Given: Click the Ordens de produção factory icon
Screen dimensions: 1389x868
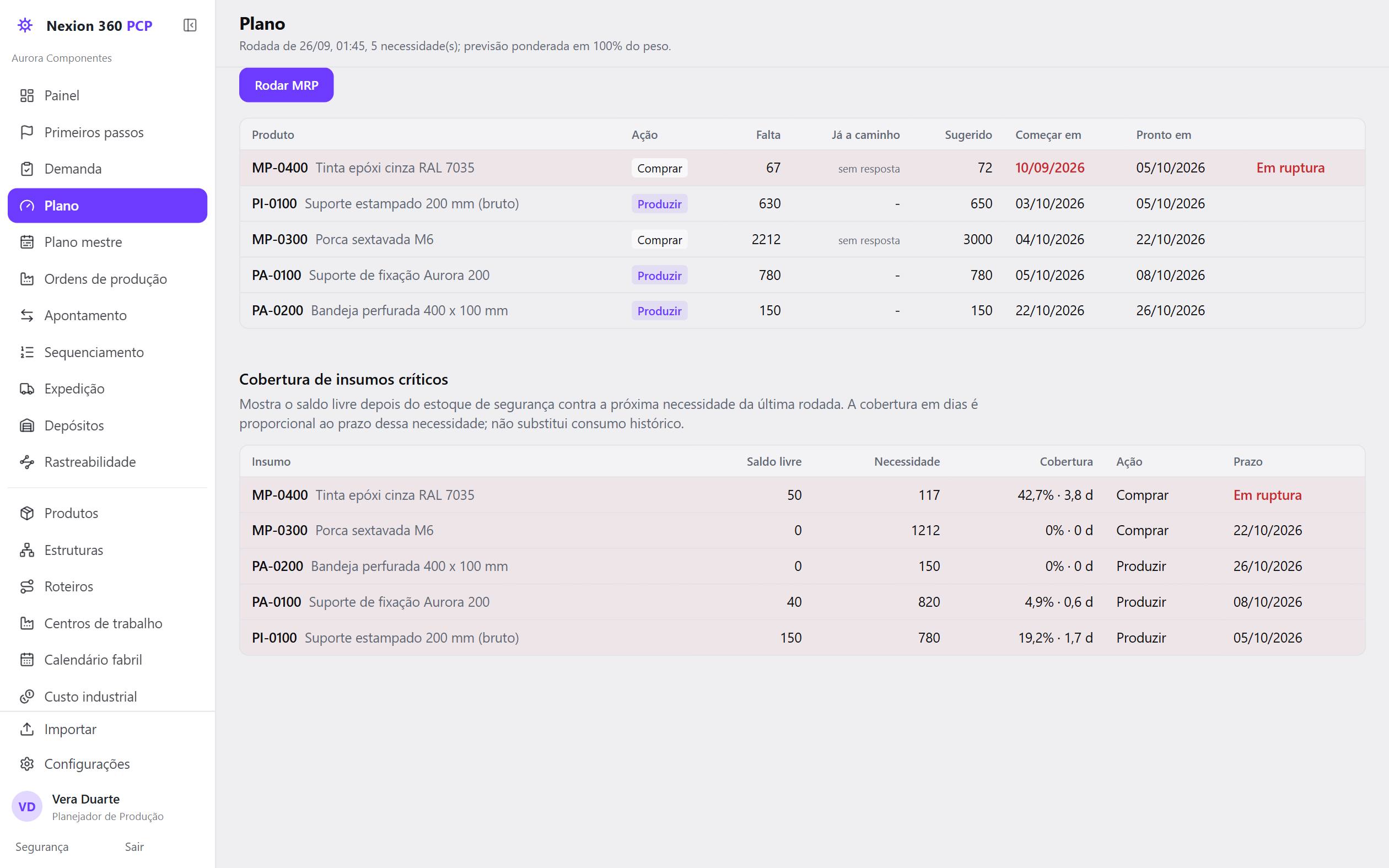Looking at the screenshot, I should [x=27, y=279].
